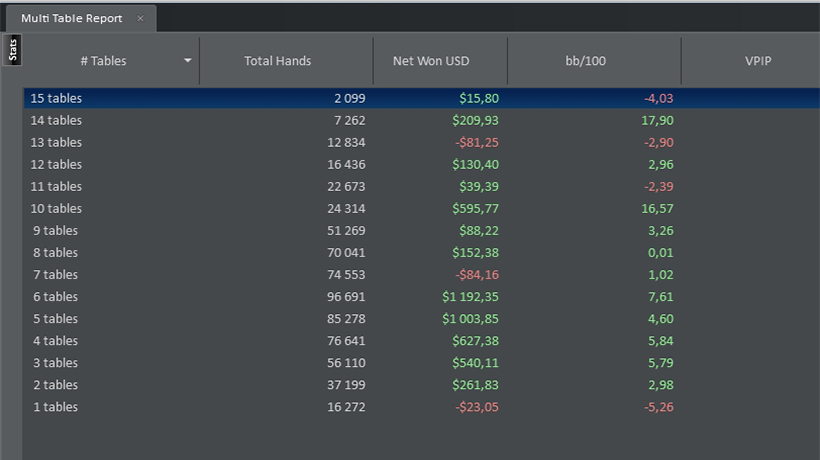
Task: Select the 6 tables row
Action: click(x=422, y=296)
